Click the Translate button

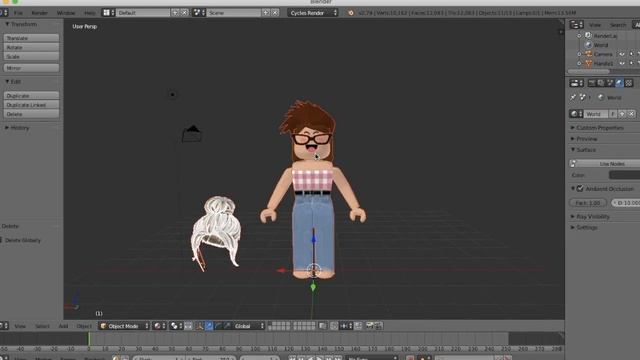31,38
